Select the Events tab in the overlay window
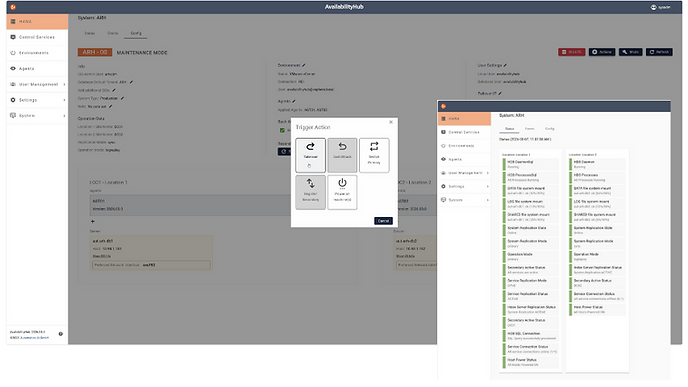 (530, 129)
